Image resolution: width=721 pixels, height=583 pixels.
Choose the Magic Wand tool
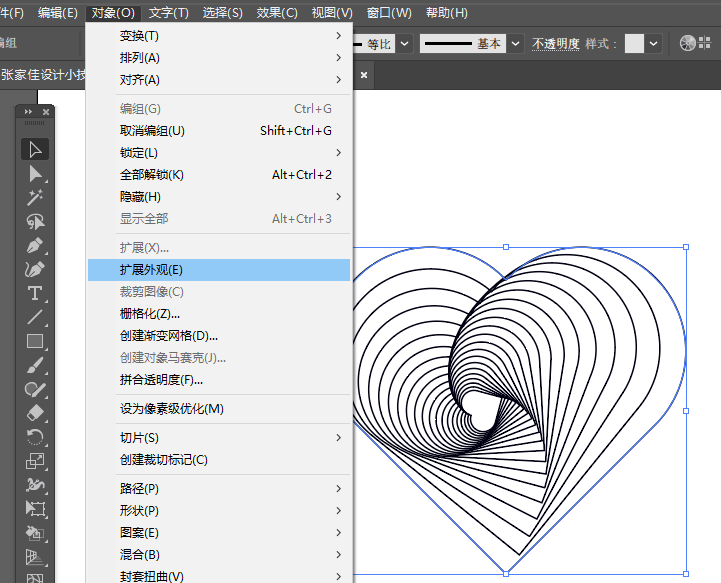point(35,197)
